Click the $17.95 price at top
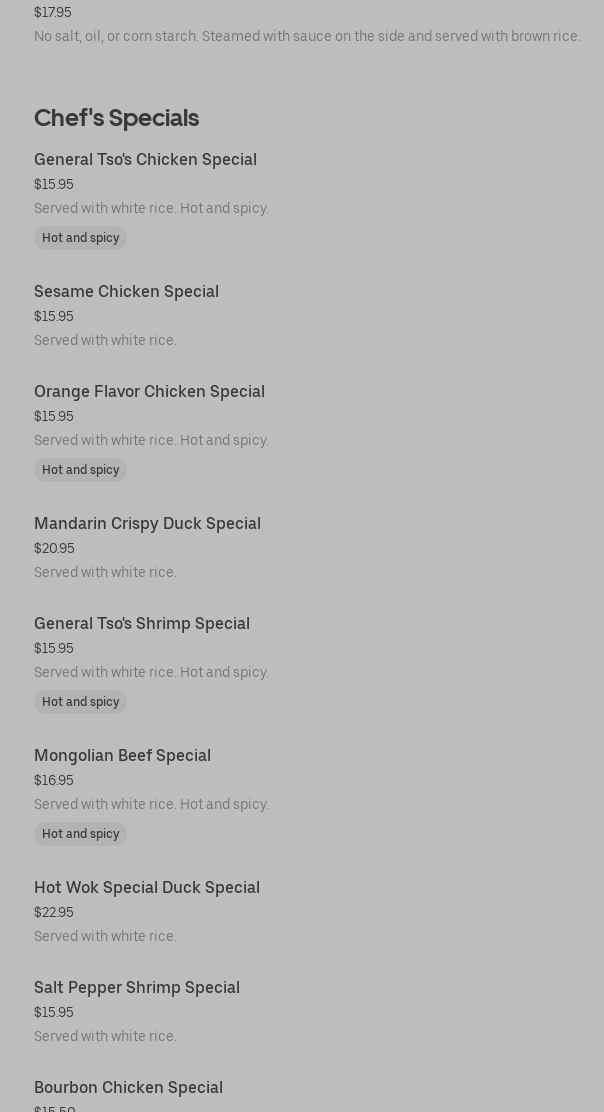The image size is (604, 1112). coord(53,13)
